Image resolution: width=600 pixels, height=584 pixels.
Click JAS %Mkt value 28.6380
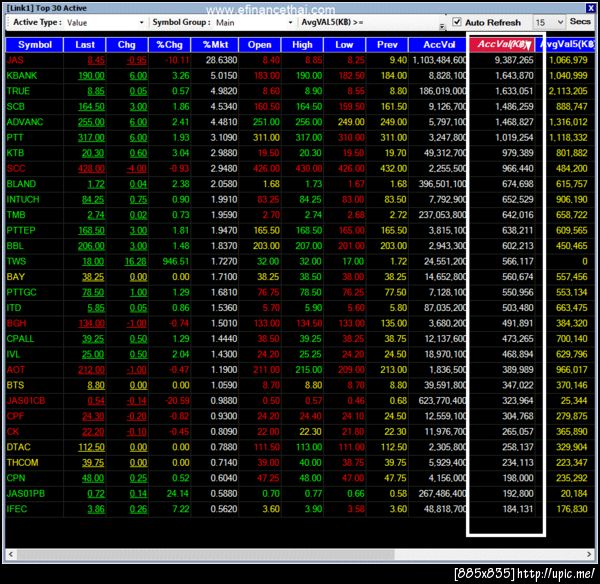(222, 60)
